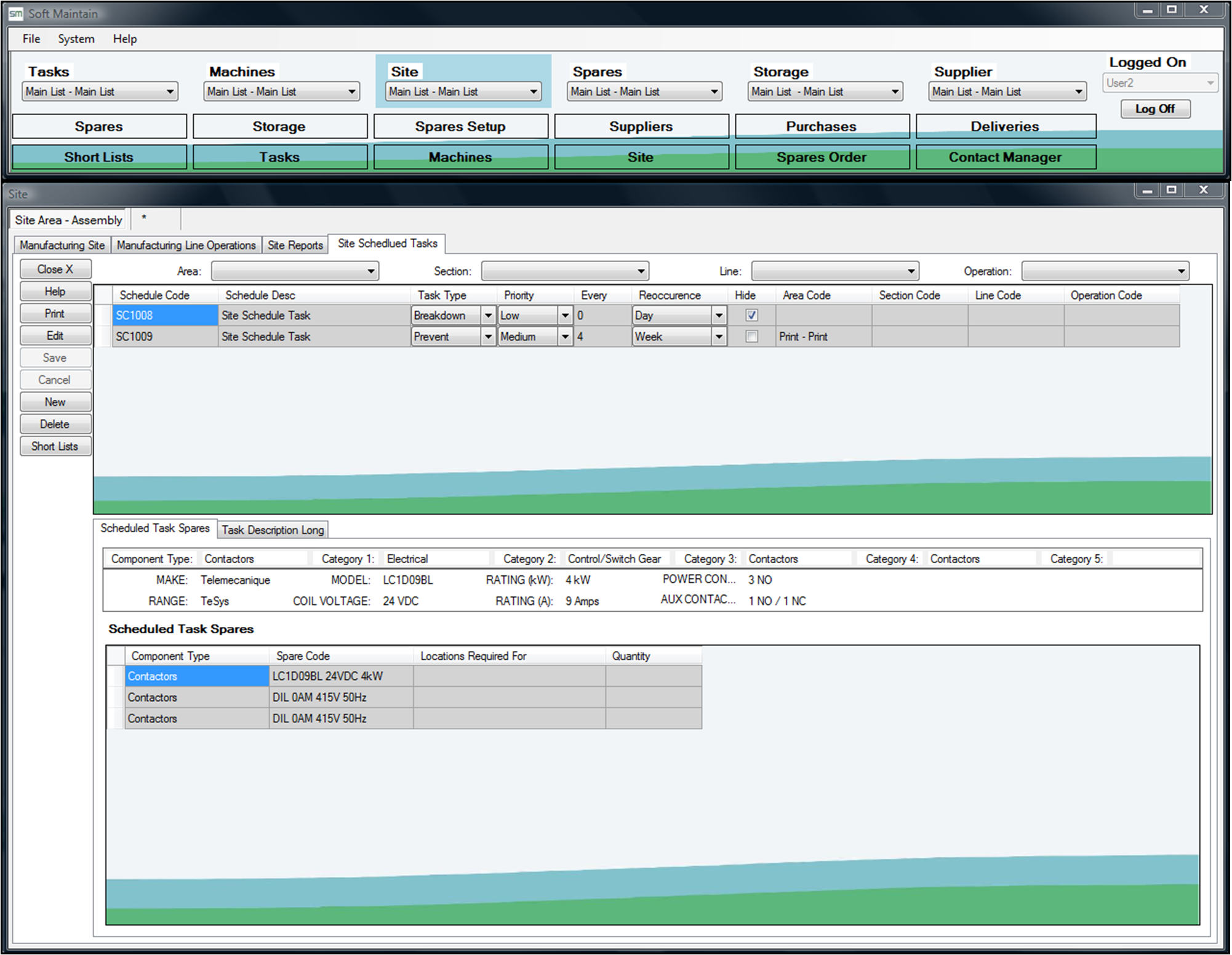Click the Print sidebar button

coord(55,313)
